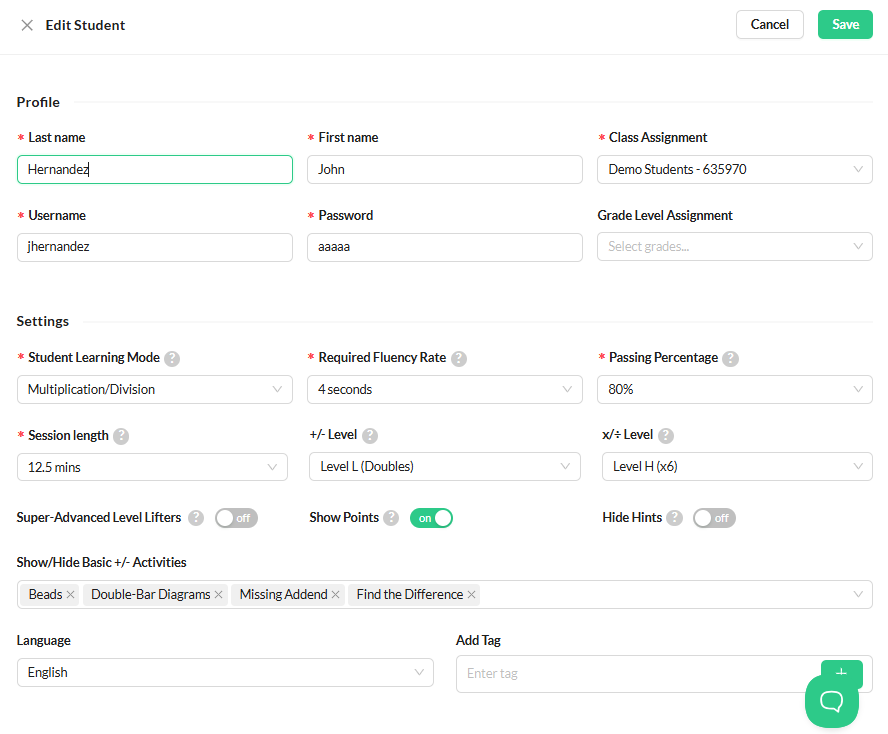Click the Enter tag input field
This screenshot has height=734, width=888.
[637, 674]
